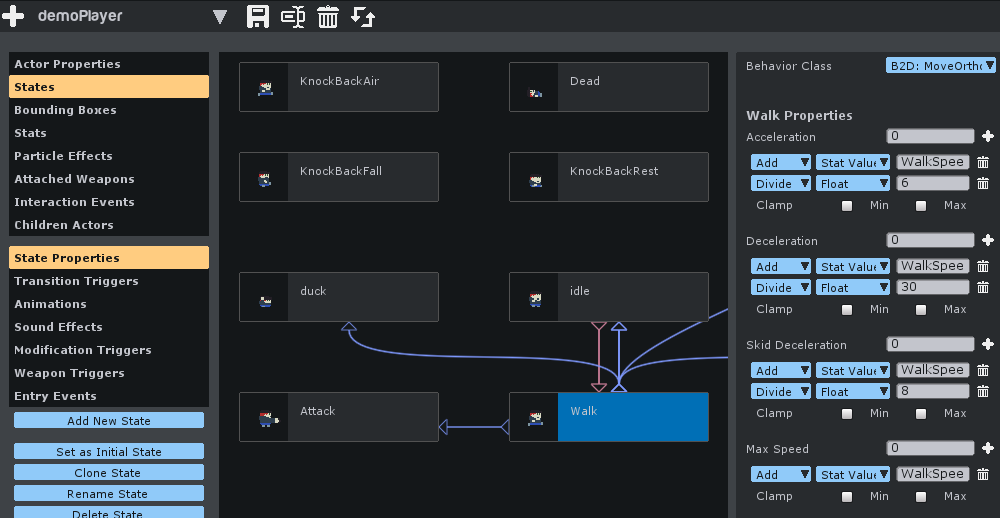Remove the Divide by 8 Skid Deceleration modifier
This screenshot has height=518, width=1000.
coord(983,392)
